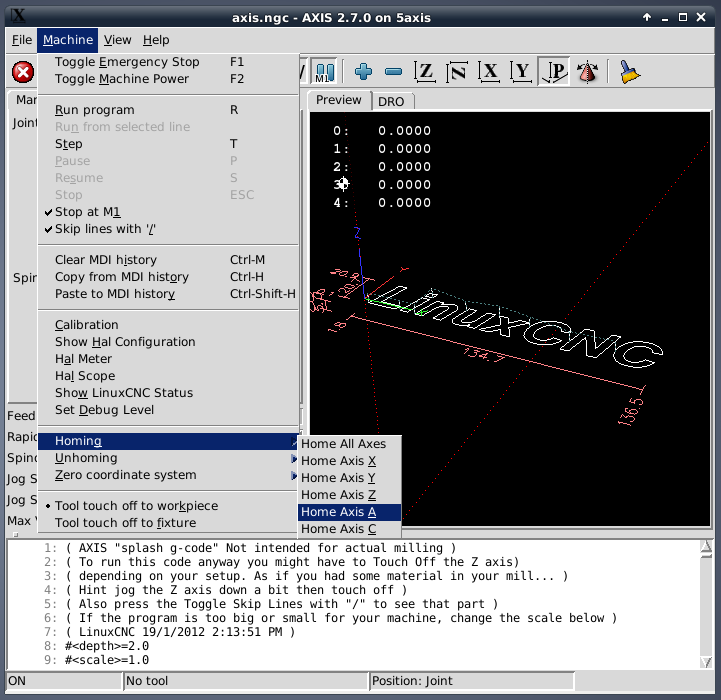Select Run program from Machine menu
The width and height of the screenshot is (721, 700).
(x=168, y=110)
